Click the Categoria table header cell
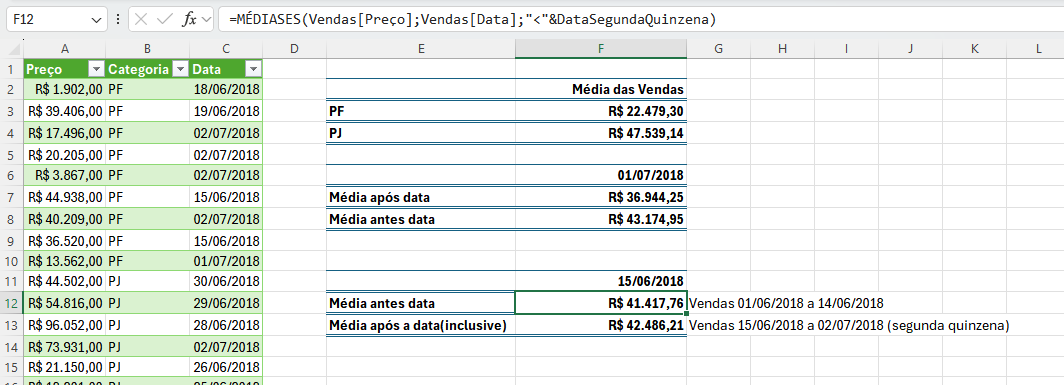This screenshot has height=385, width=1064. pos(148,69)
